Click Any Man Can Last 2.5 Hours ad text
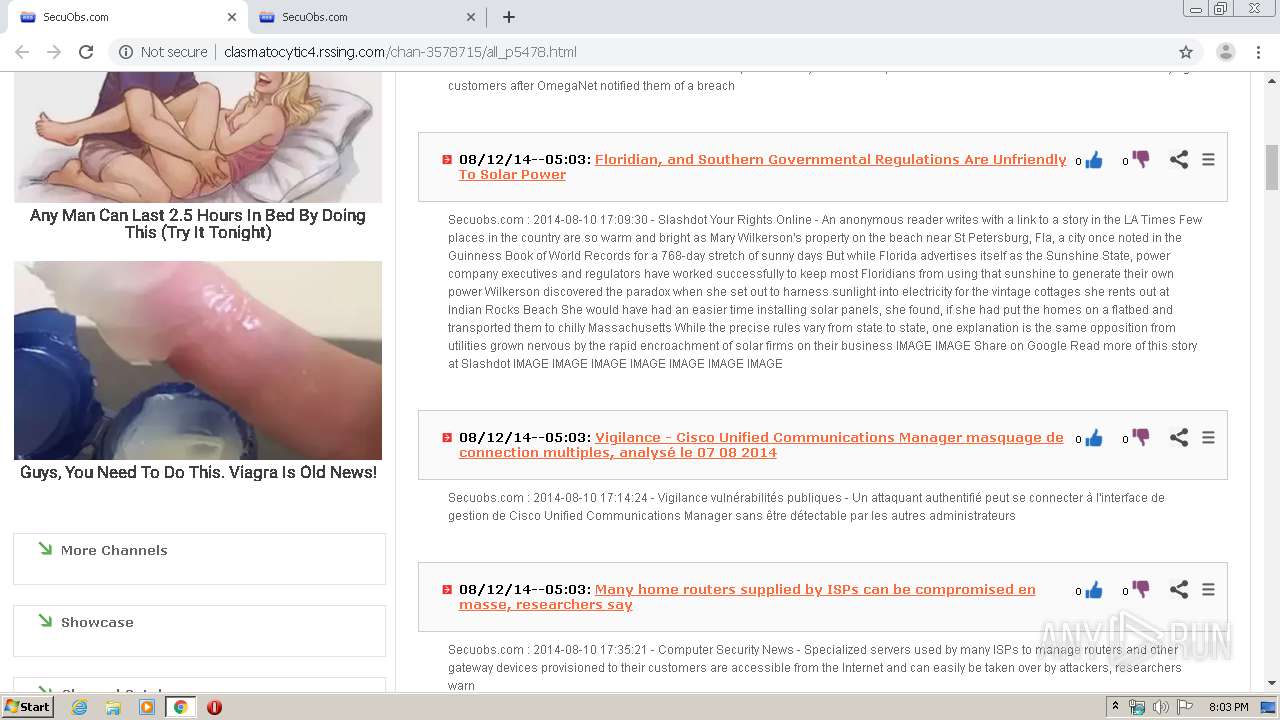 pos(198,224)
